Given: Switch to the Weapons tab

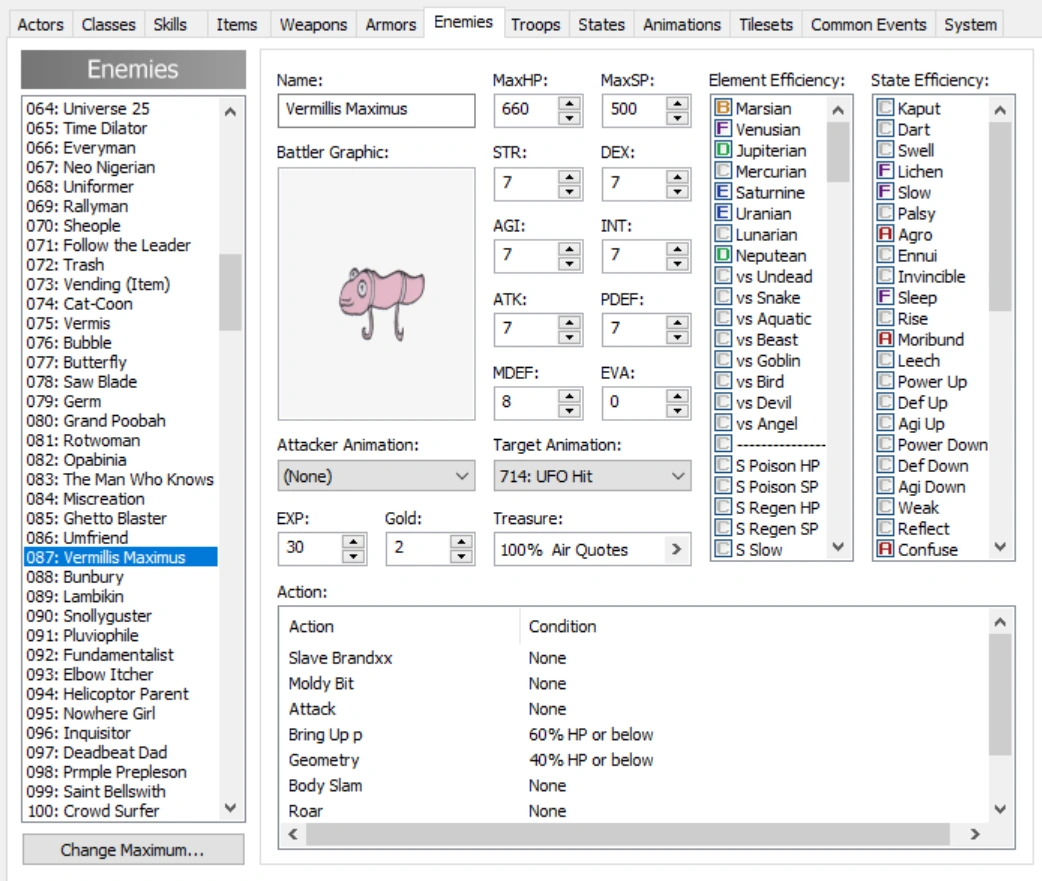Looking at the screenshot, I should tap(313, 25).
